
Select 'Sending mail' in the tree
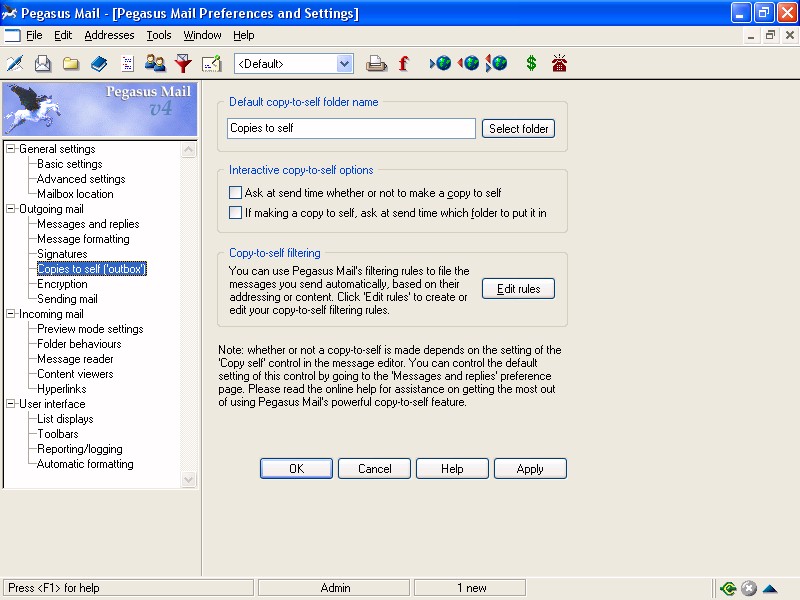67,299
